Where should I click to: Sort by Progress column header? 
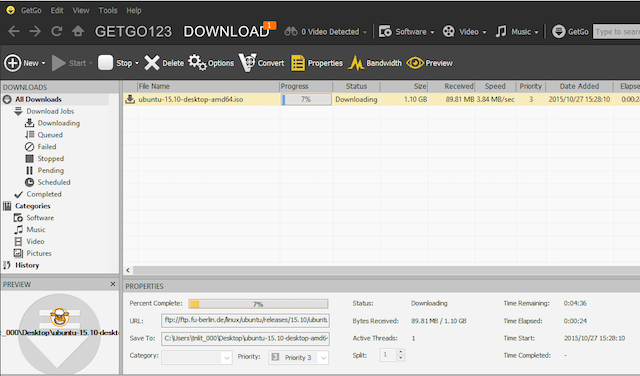(x=306, y=86)
